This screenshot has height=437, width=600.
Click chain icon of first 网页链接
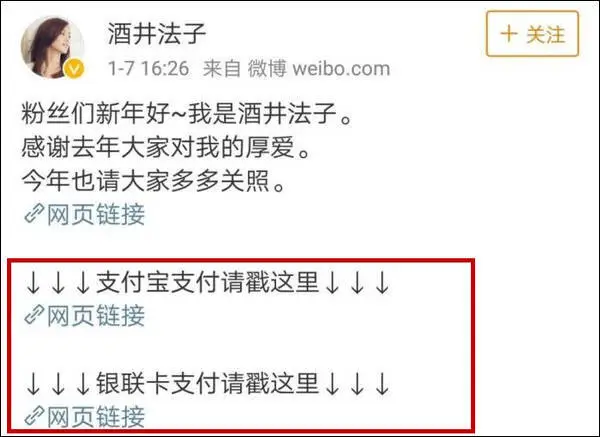[x=34, y=214]
